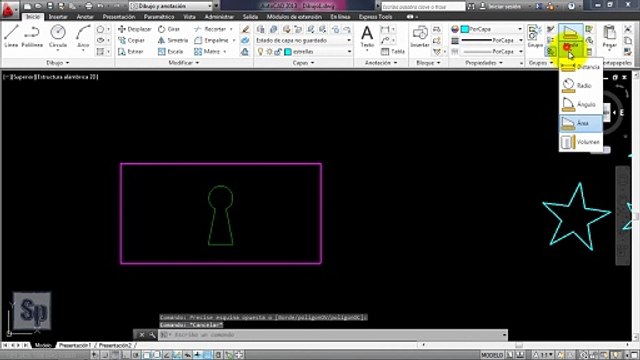Click the Empalme fillet tool
Screen dimensions: 640x360
[211, 40]
